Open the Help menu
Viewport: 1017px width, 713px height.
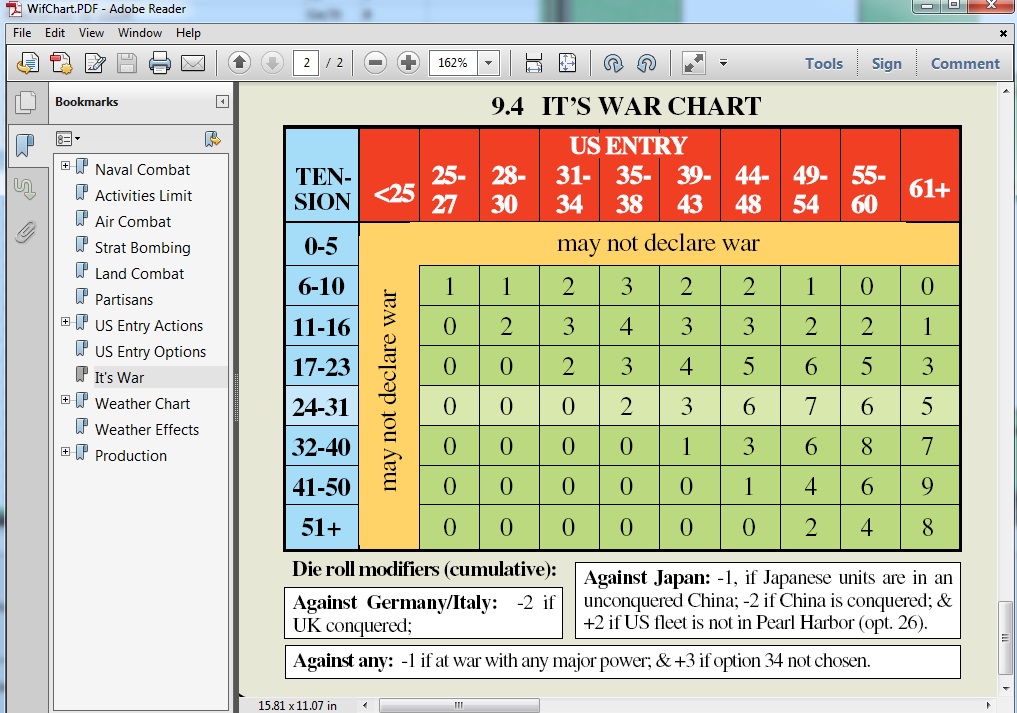188,32
